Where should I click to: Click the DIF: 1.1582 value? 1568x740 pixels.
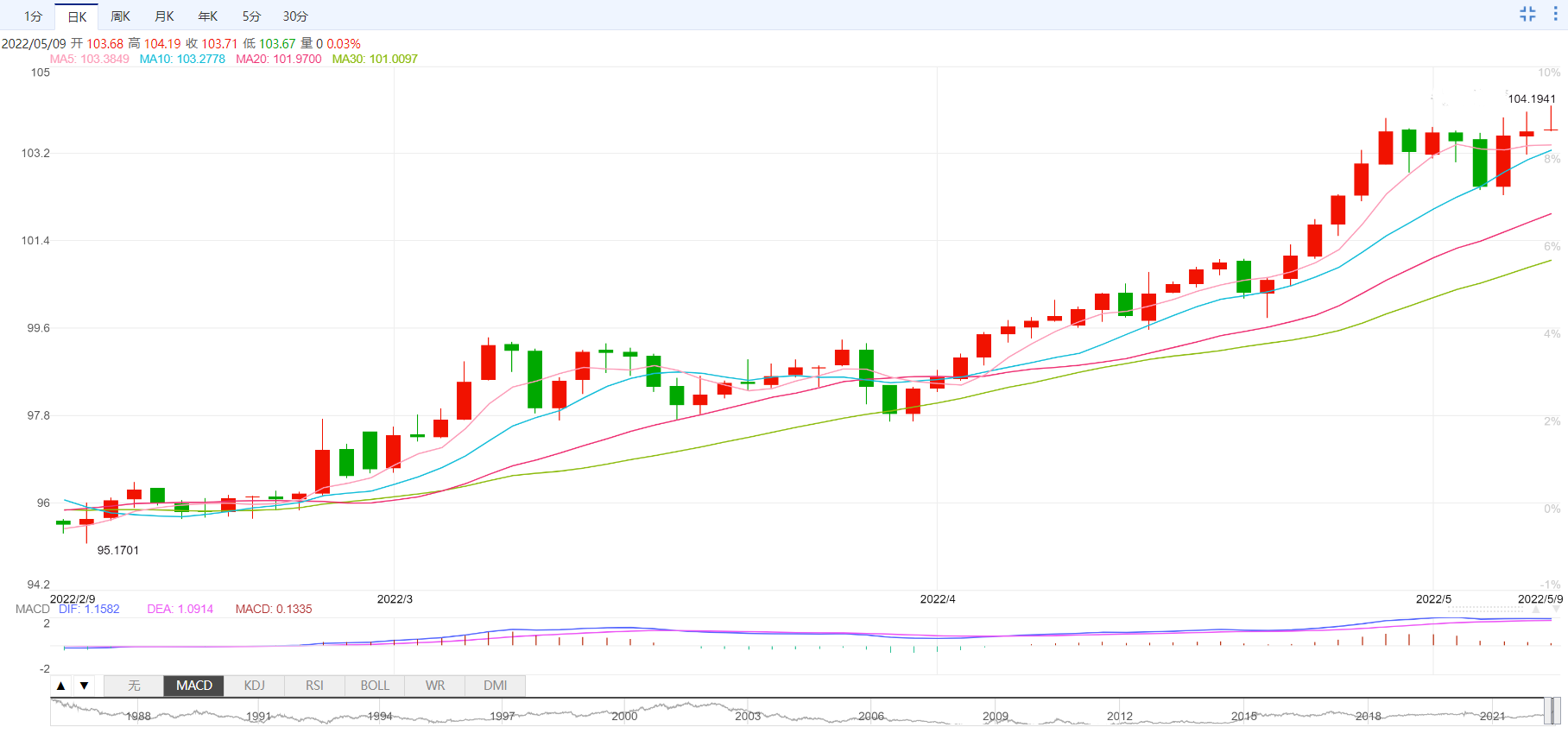click(89, 609)
